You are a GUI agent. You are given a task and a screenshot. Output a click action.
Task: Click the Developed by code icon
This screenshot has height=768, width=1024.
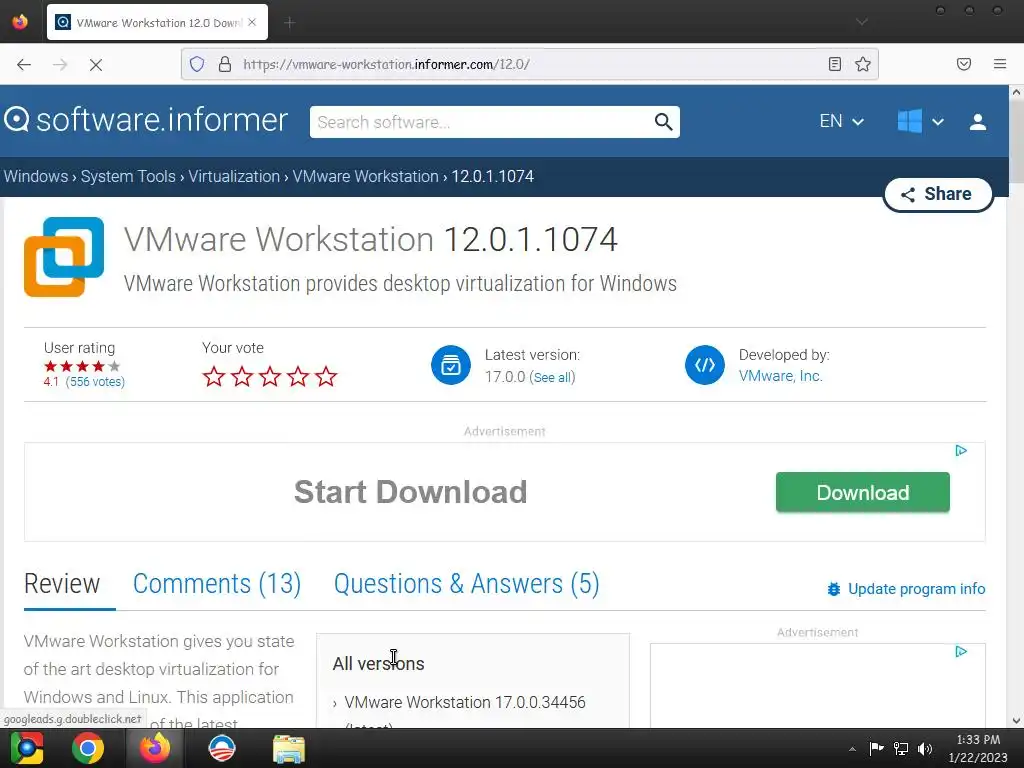[x=705, y=365]
